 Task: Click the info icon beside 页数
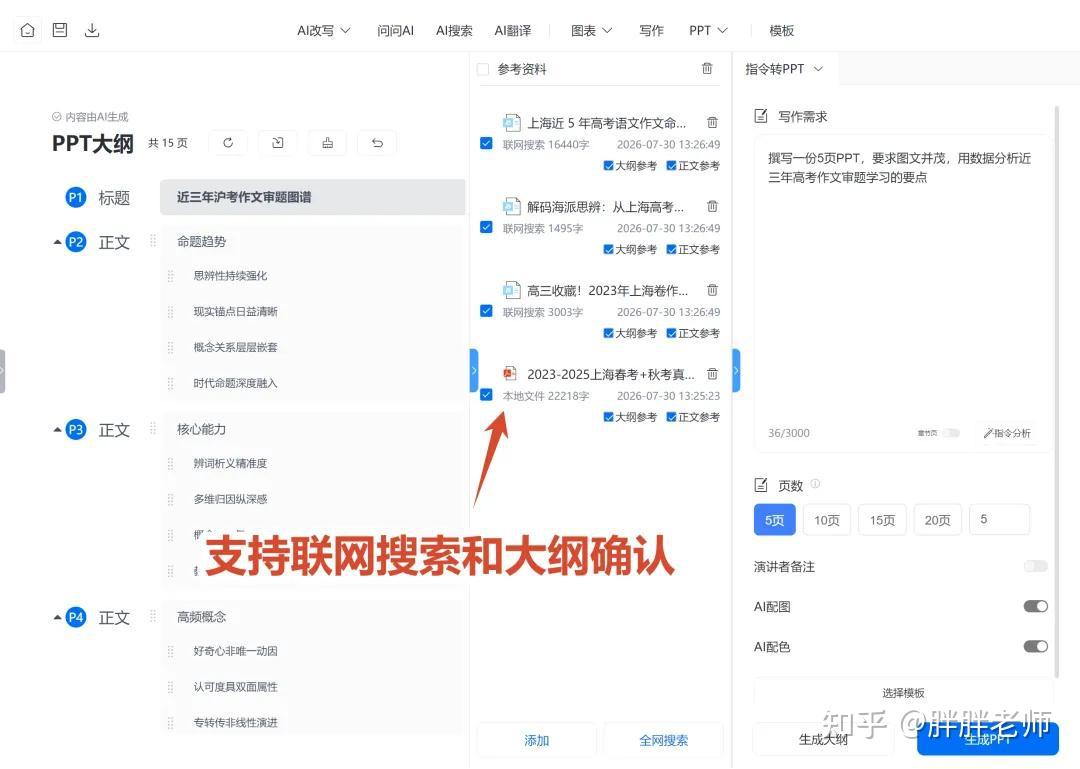tap(816, 484)
